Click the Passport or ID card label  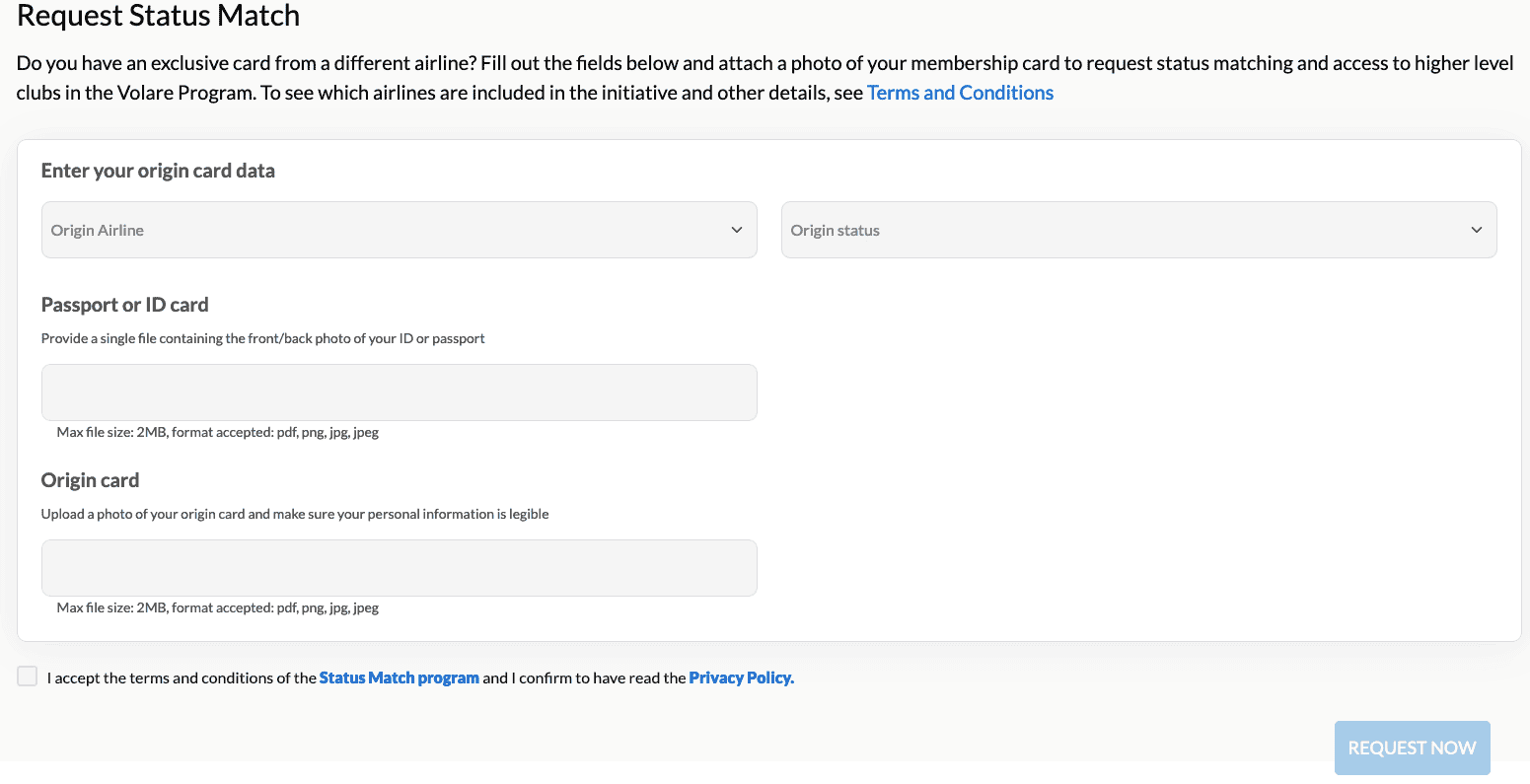pyautogui.click(x=124, y=305)
